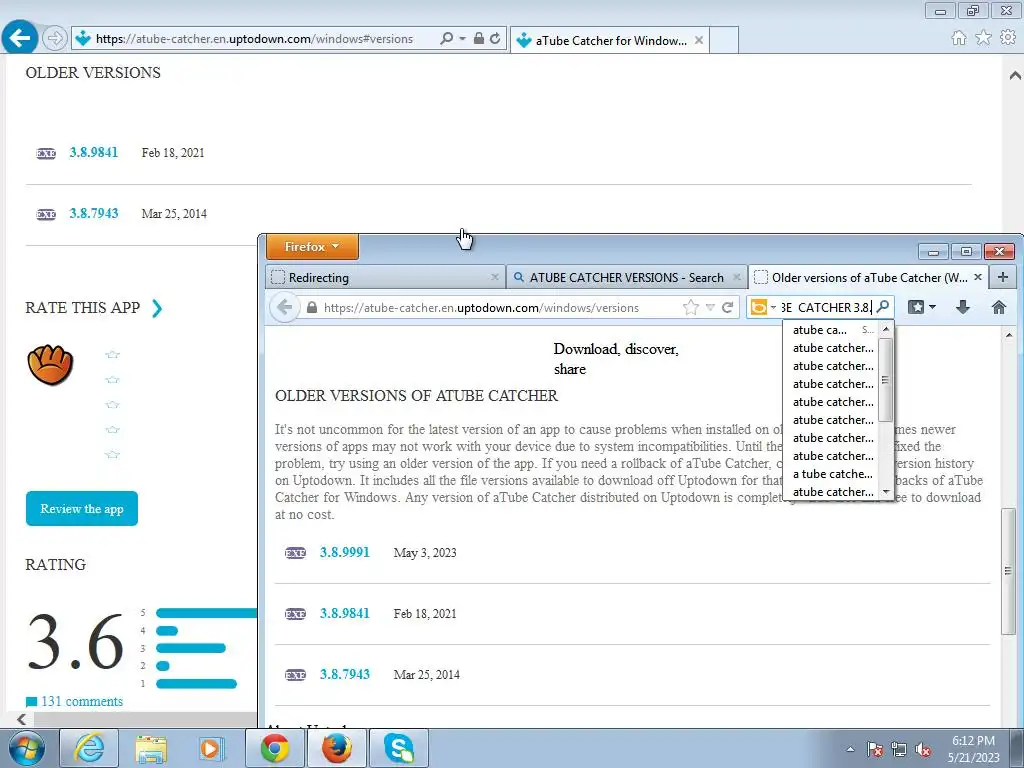Click the 3-star rating bar
Viewport: 1024px width, 768px height.
pos(191,648)
